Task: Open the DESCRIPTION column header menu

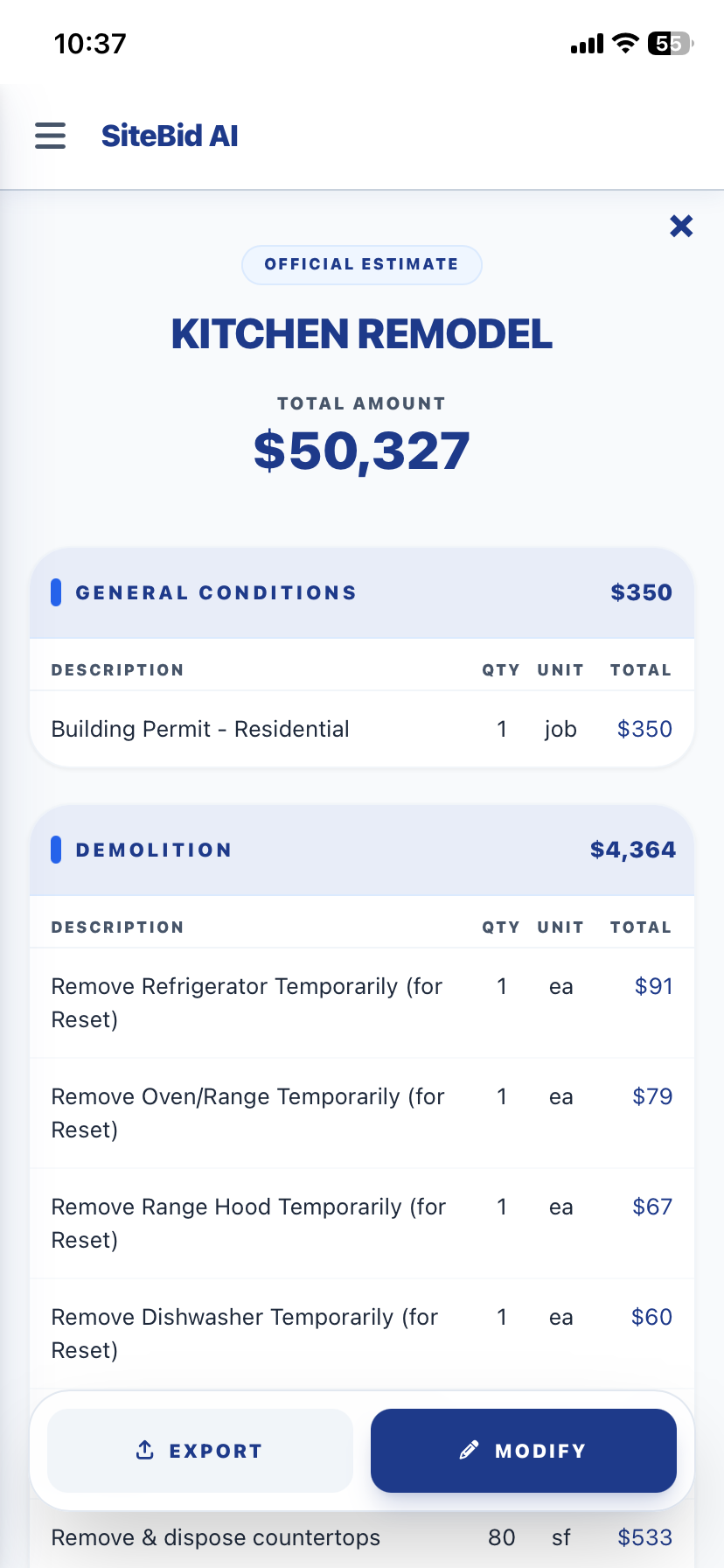Action: tap(117, 669)
